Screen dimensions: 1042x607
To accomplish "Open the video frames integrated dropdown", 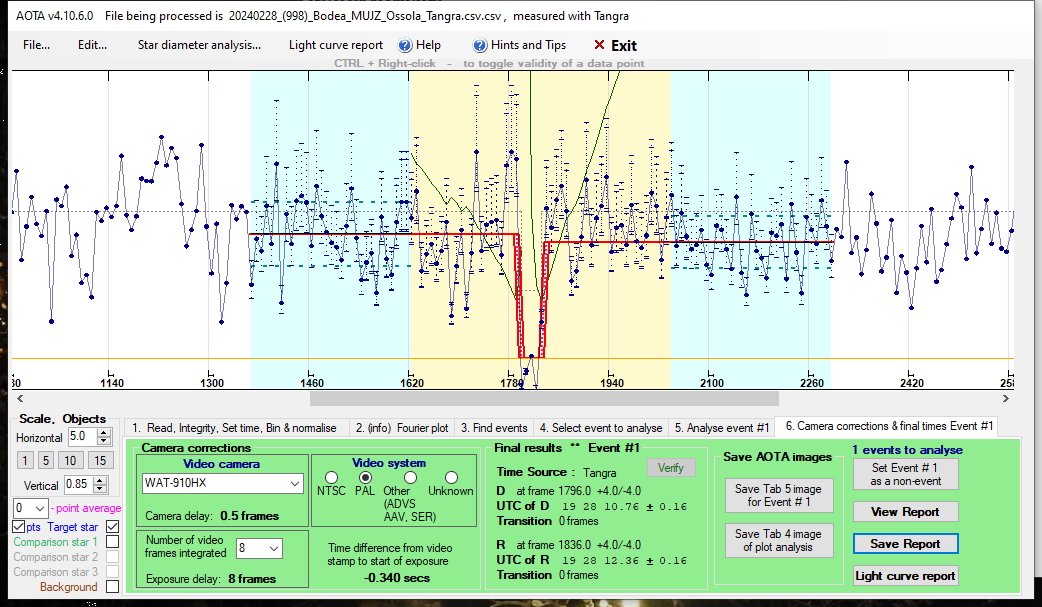I will pos(259,548).
